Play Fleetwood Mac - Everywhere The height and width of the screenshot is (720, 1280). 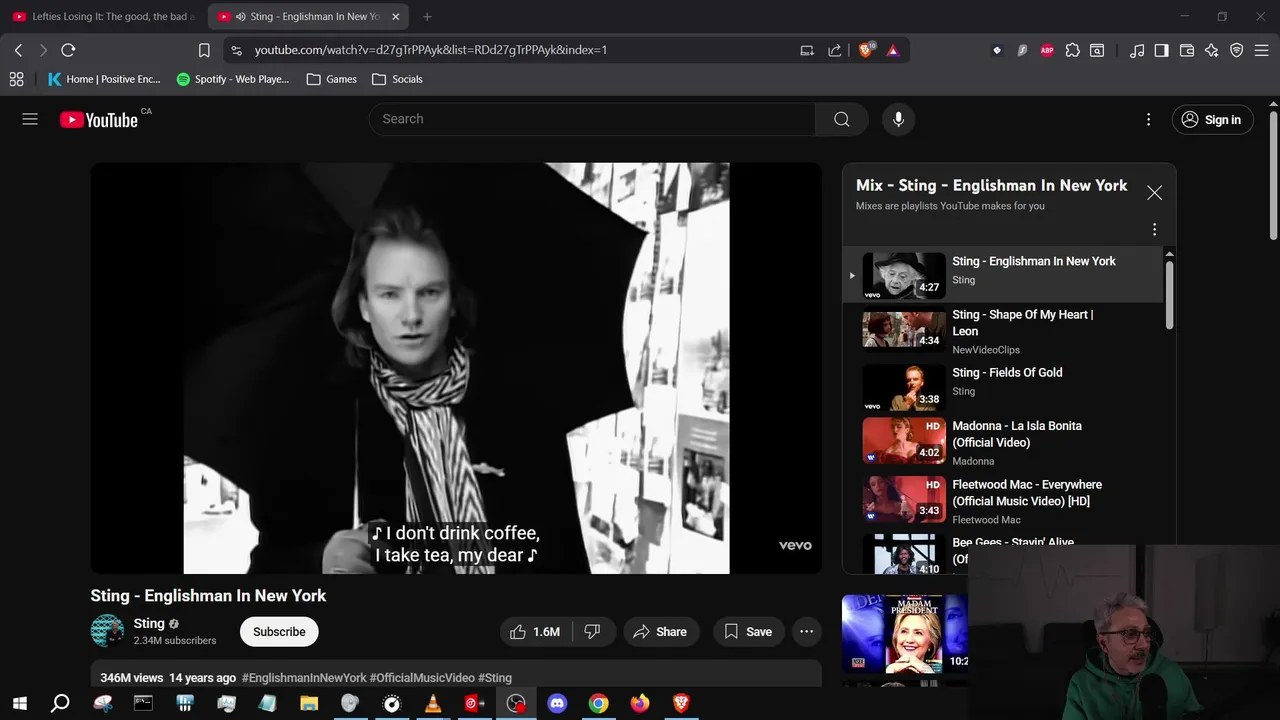coord(1004,499)
